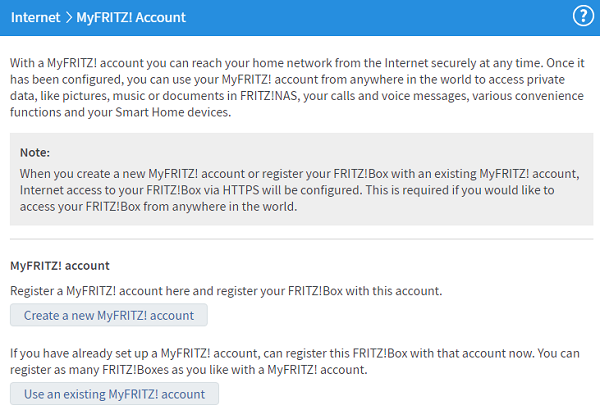600x410 pixels.
Task: Click the words Internet securely at any time
Action: [463, 62]
